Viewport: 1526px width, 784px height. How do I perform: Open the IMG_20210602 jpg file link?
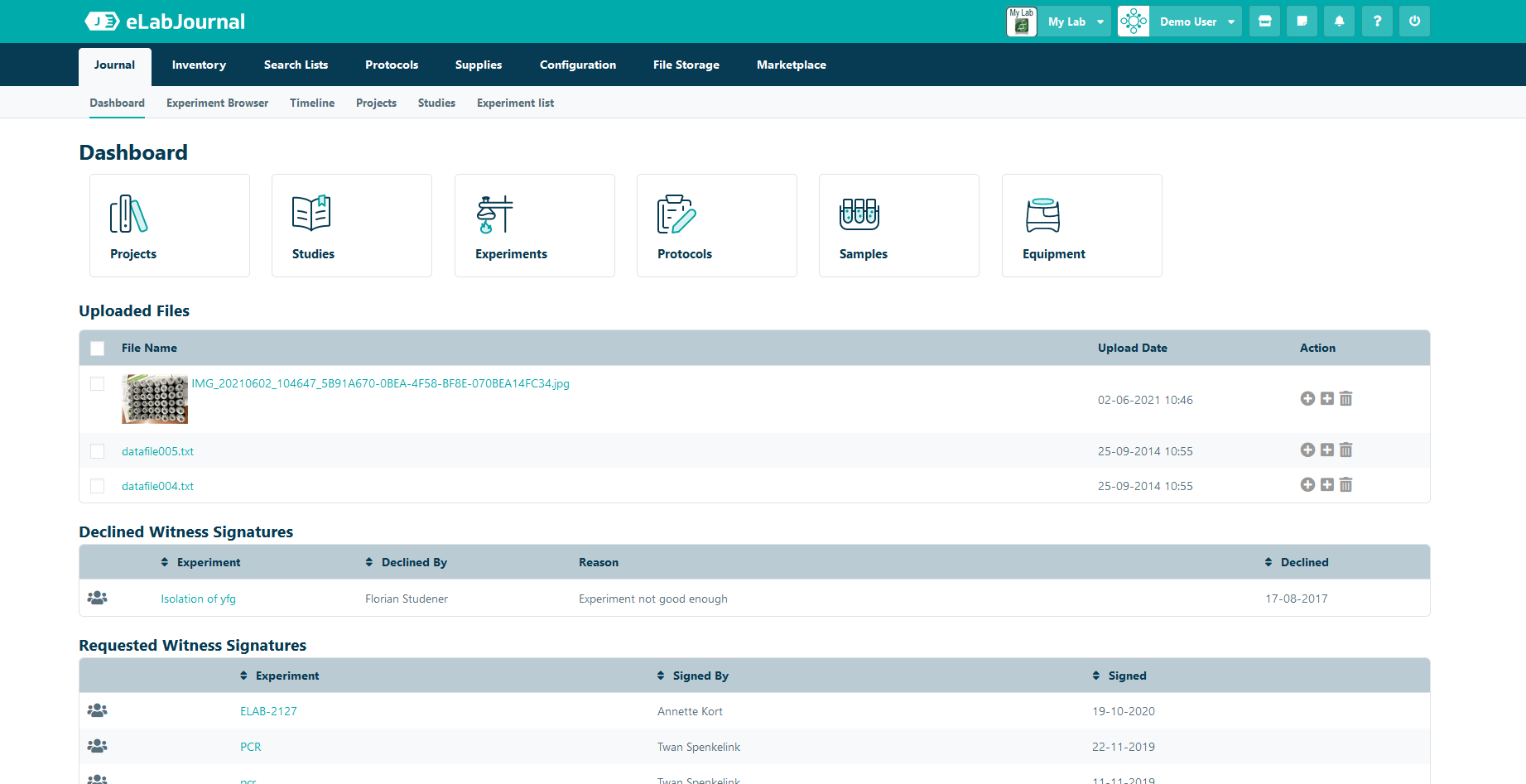click(x=381, y=384)
